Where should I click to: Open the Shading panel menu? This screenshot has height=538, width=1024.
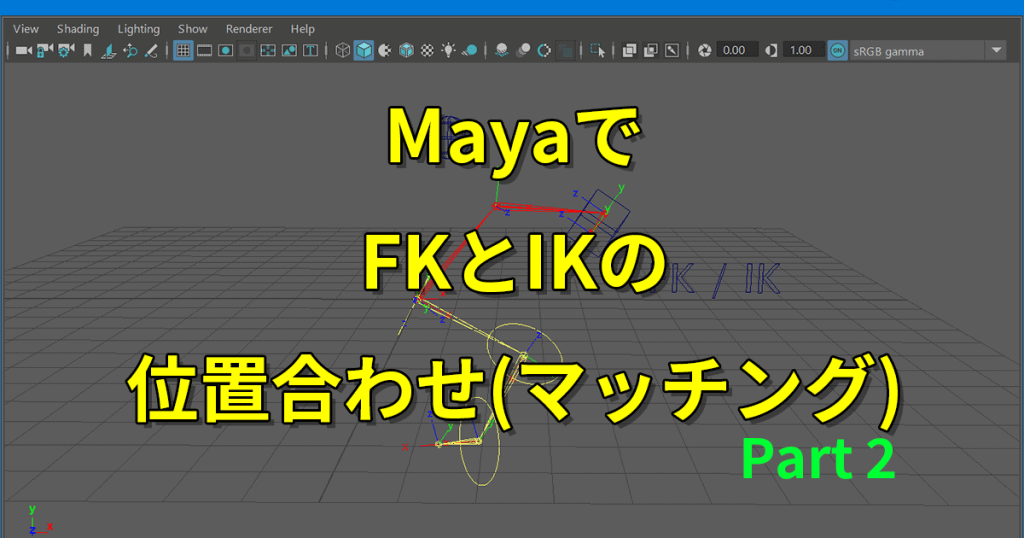(x=78, y=29)
